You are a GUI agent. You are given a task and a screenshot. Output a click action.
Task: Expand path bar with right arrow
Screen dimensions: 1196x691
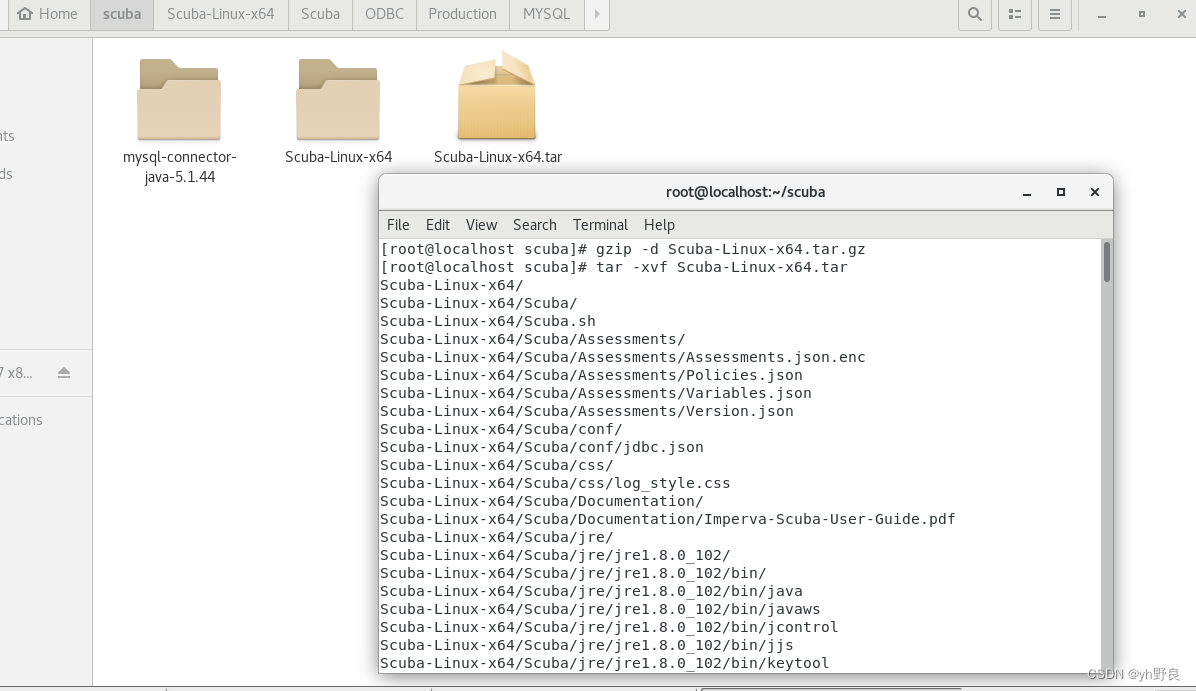click(x=597, y=14)
